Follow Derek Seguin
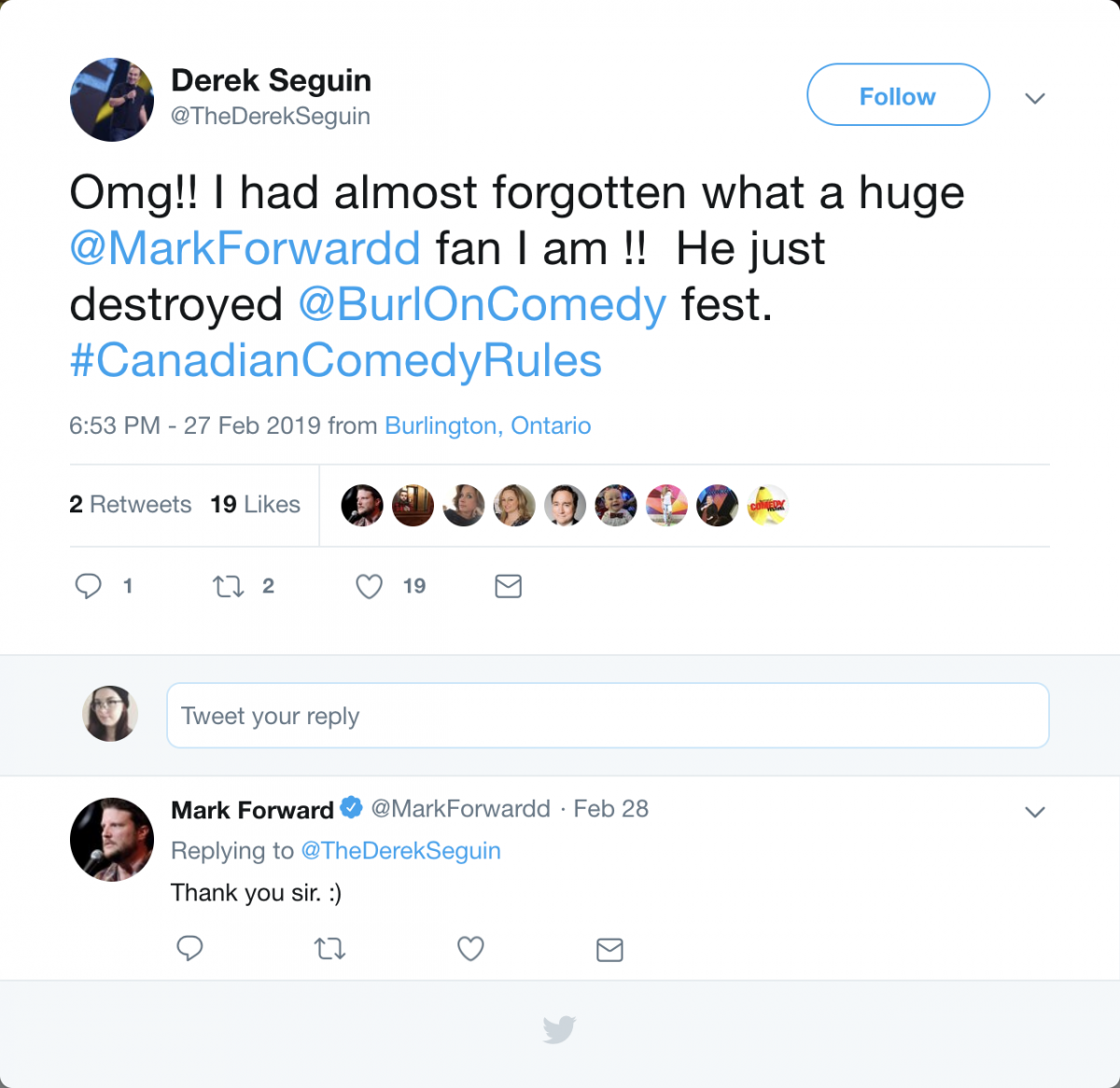Screen dimensions: 1120x1088 pyautogui.click(x=897, y=95)
